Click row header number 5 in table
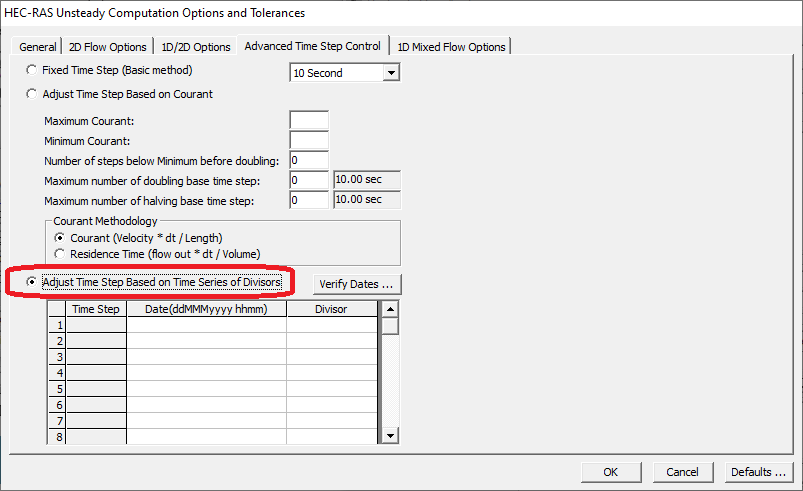Screen dimensions: 803x491 (x=57, y=389)
